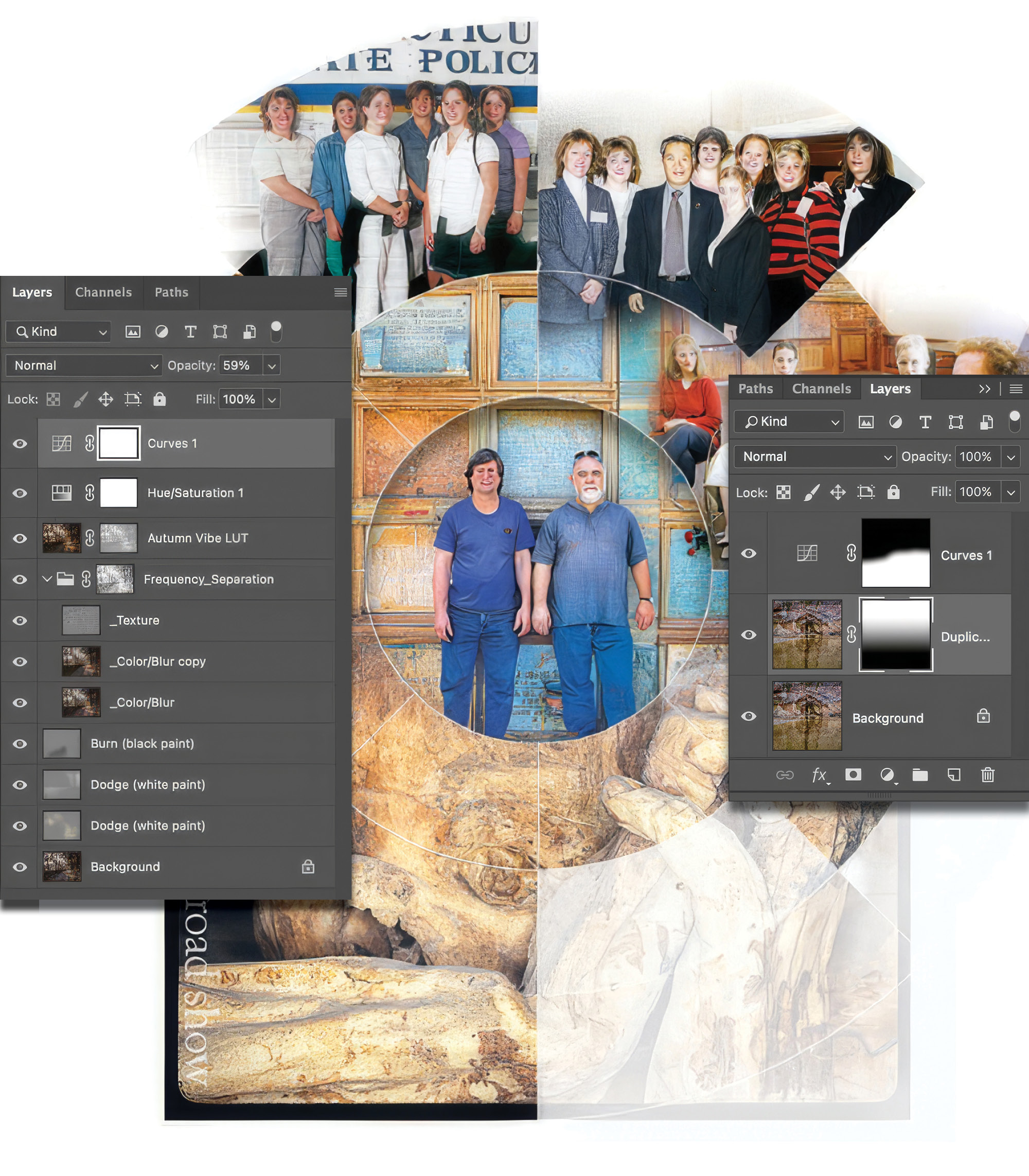This screenshot has width=1029, height=1176.
Task: Switch to Channels tab in right panel
Action: click(822, 389)
